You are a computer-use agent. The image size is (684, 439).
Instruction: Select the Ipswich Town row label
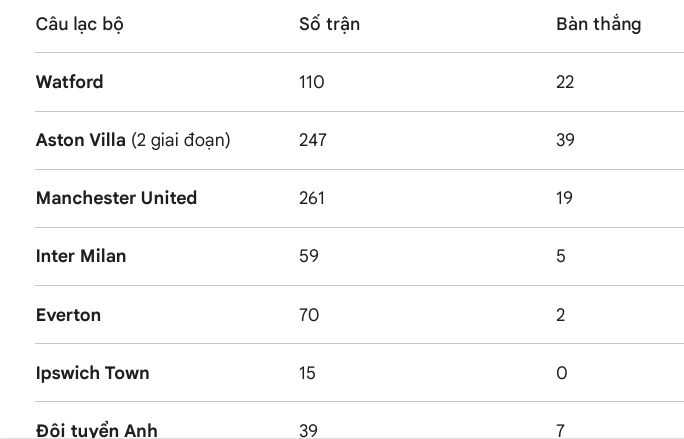pos(92,373)
